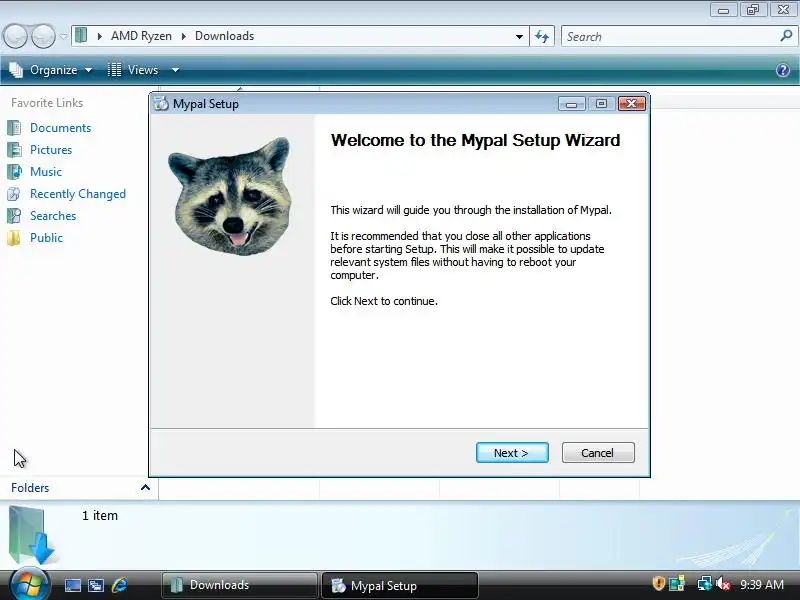Expand arrow before AMD Ryzen breadcrumb
This screenshot has height=600, width=800.
[x=99, y=36]
